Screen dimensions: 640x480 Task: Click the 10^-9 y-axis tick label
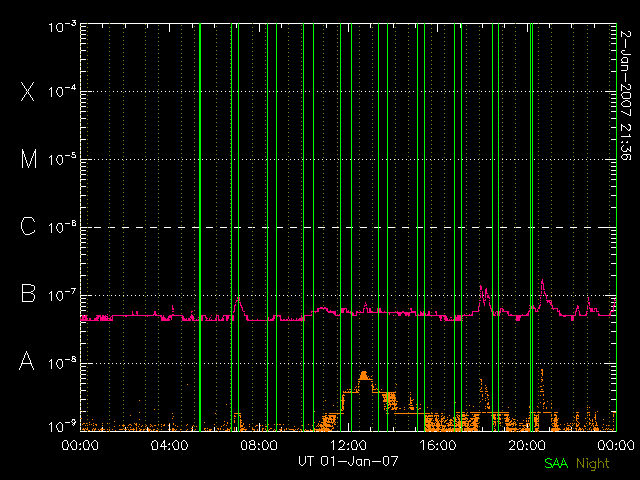click(62, 426)
